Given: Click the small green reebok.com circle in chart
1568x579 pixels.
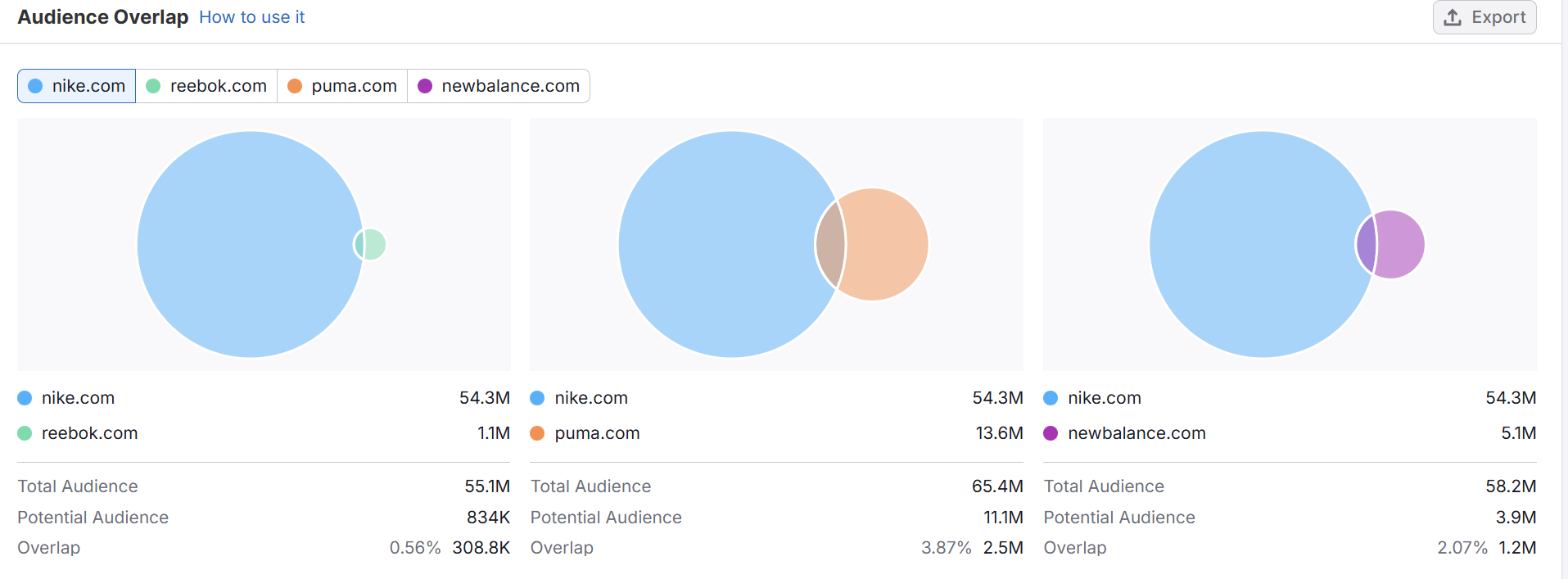Looking at the screenshot, I should click(375, 244).
